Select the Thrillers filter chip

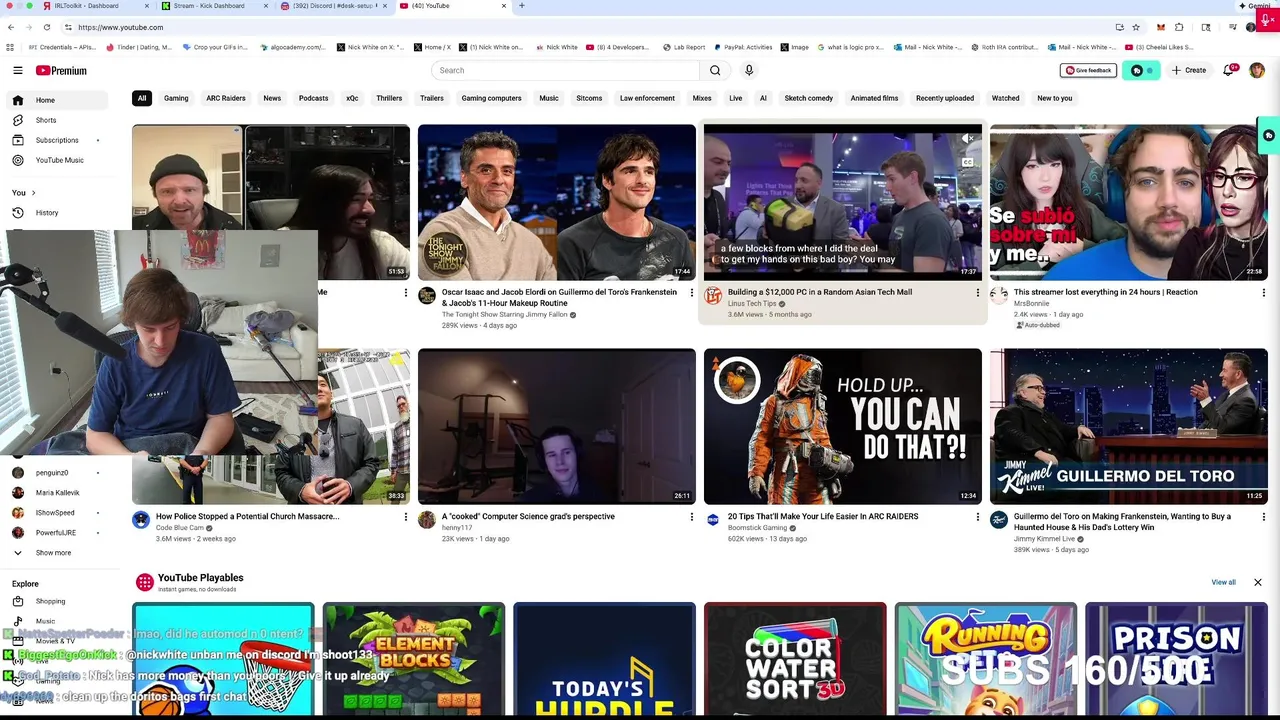389,98
